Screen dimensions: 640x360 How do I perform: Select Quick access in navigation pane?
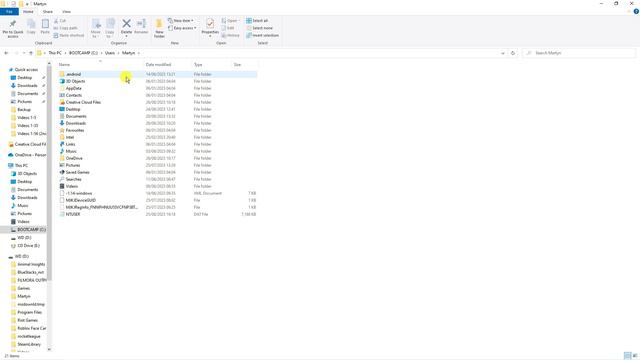pyautogui.click(x=26, y=70)
